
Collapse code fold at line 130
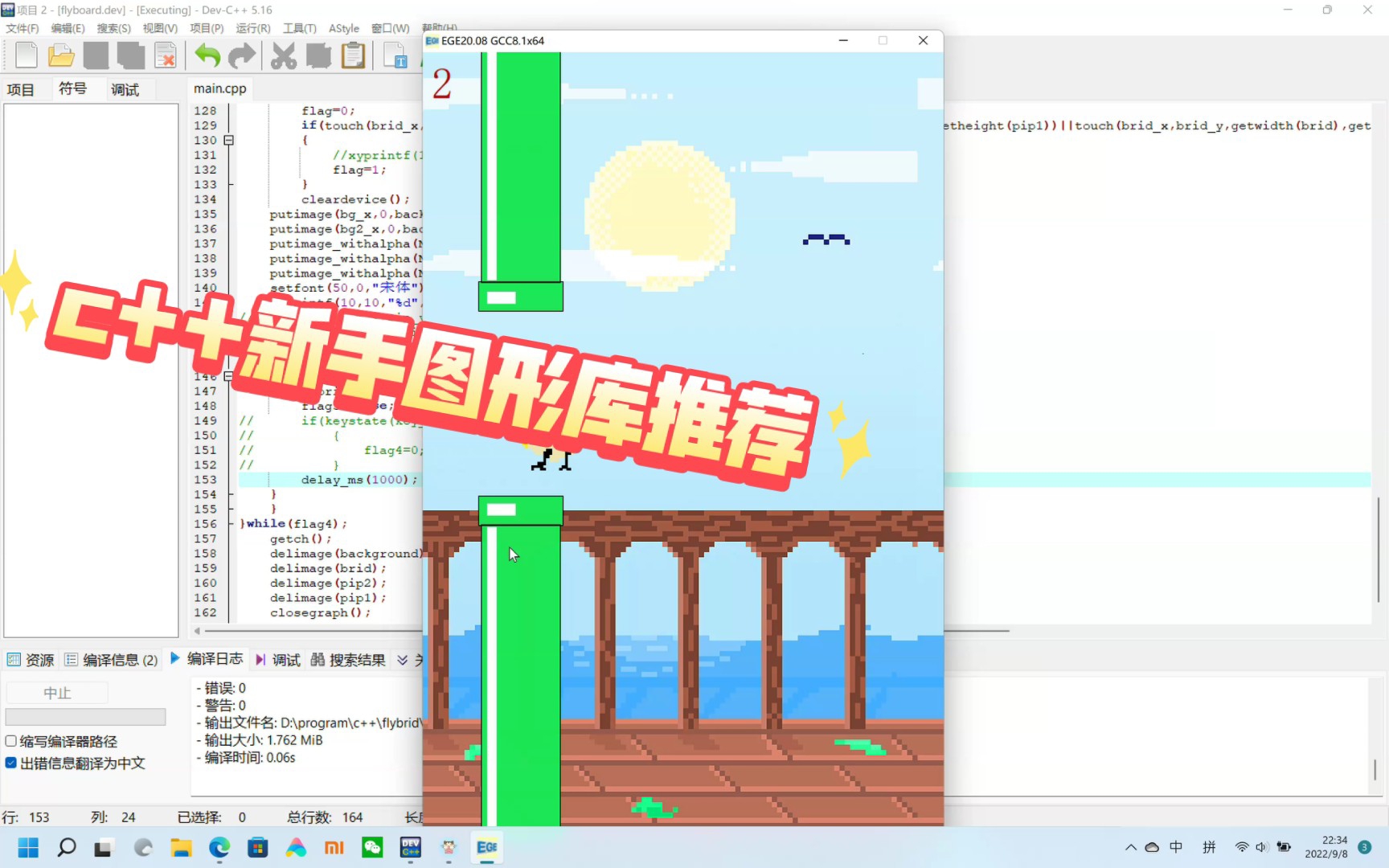pyautogui.click(x=229, y=140)
